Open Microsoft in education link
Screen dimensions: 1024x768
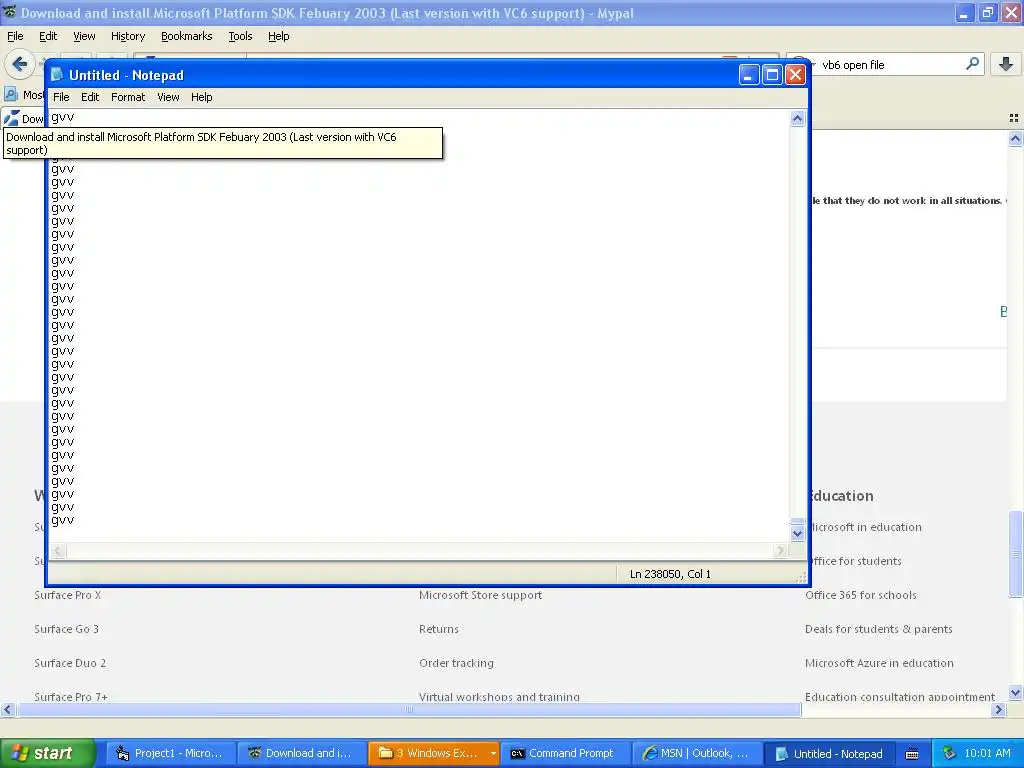pos(866,527)
